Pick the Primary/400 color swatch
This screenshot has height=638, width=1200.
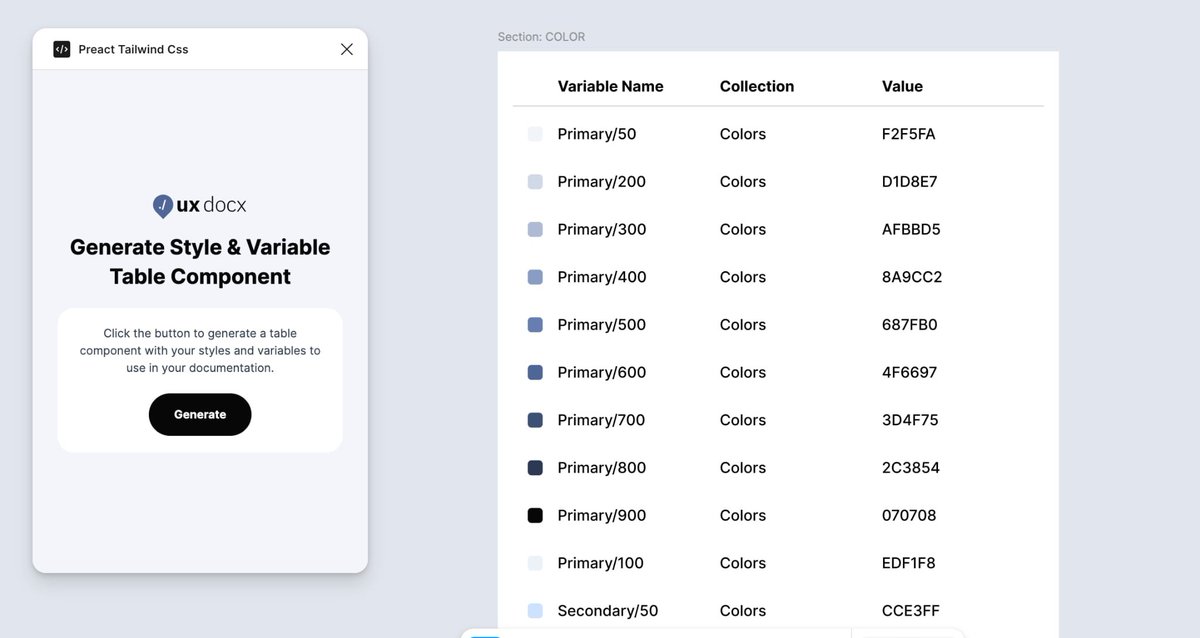click(x=535, y=277)
